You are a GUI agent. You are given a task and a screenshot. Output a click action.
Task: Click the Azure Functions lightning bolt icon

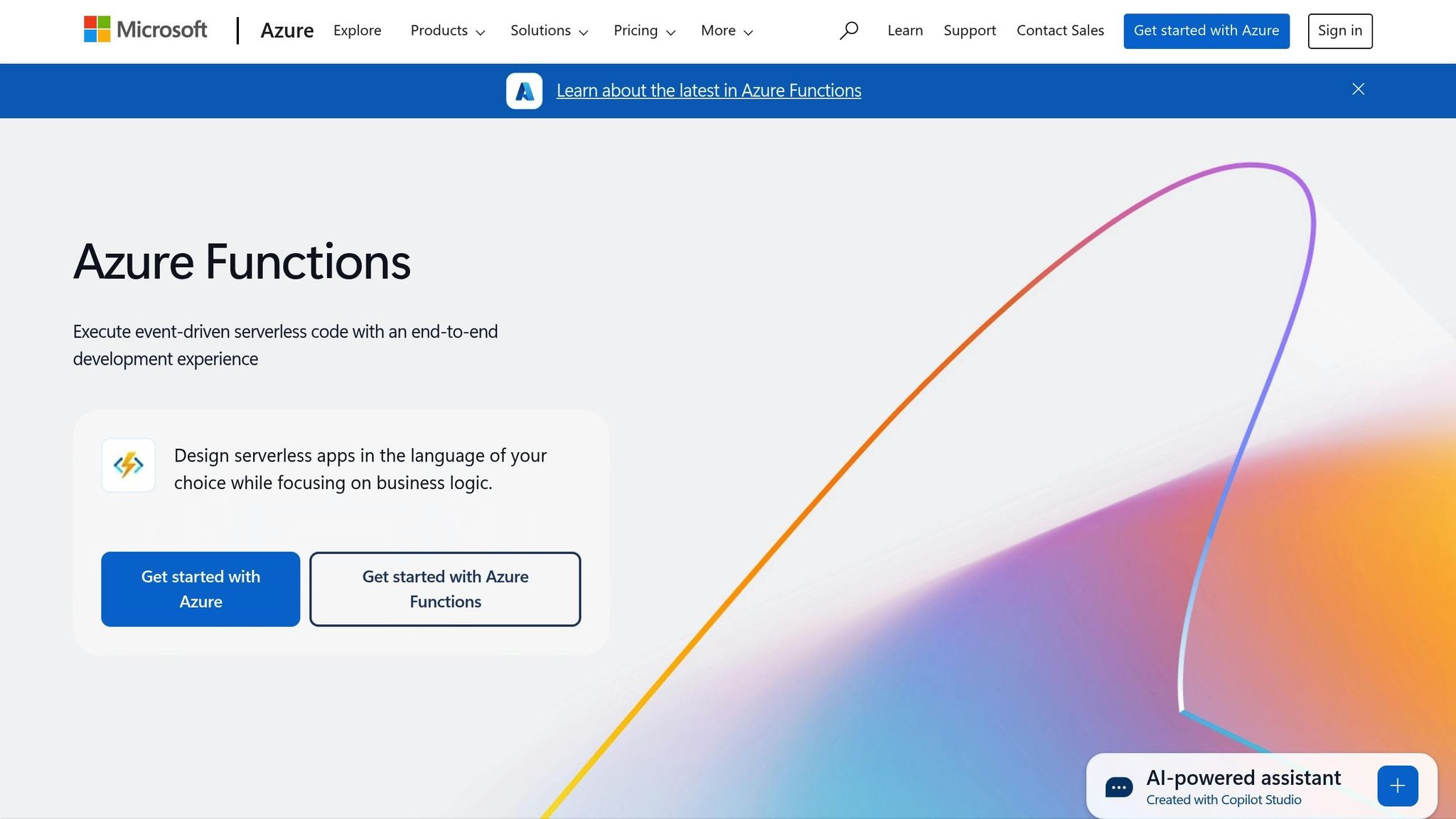tap(129, 466)
